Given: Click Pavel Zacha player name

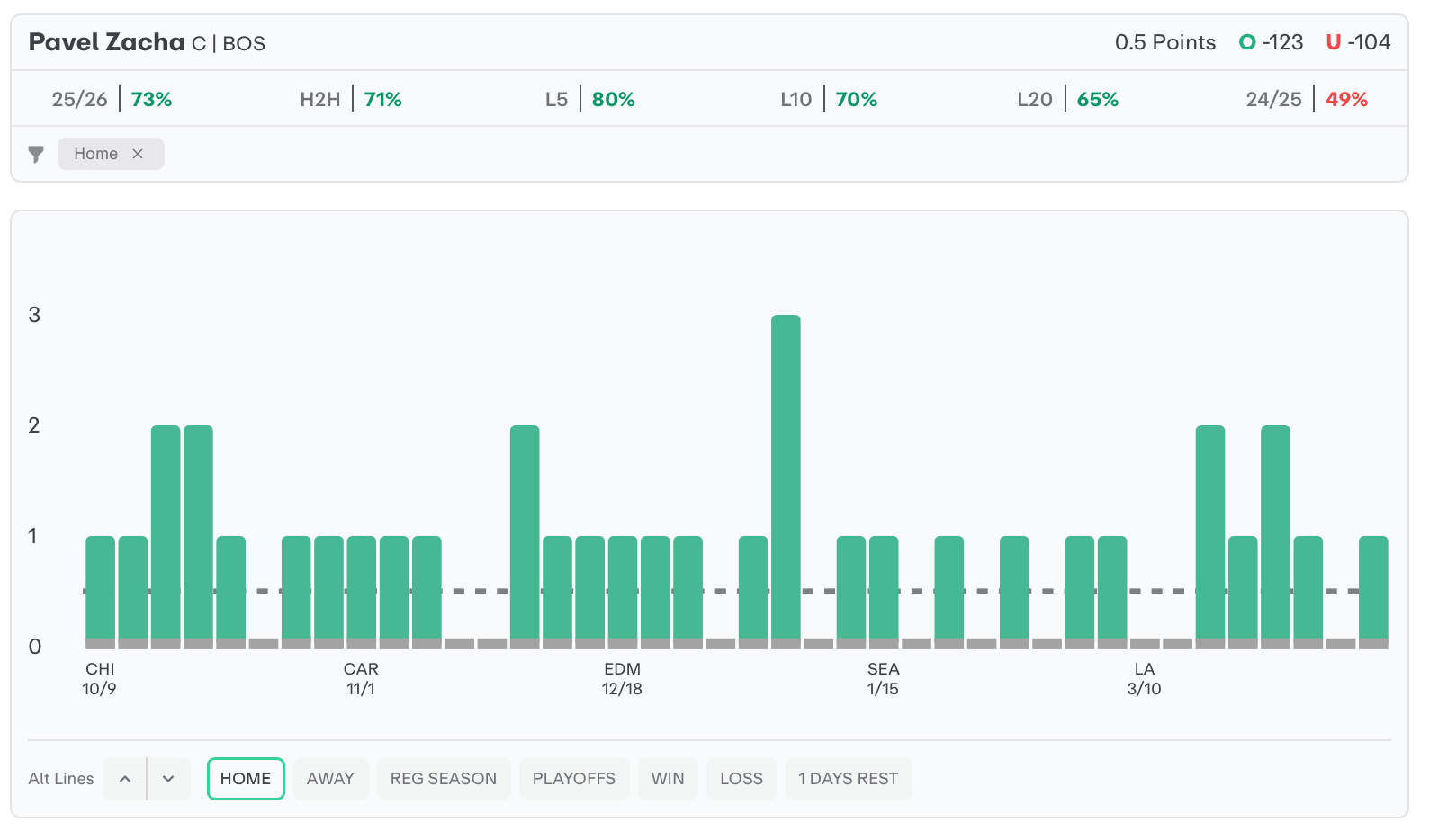Looking at the screenshot, I should (x=106, y=42).
